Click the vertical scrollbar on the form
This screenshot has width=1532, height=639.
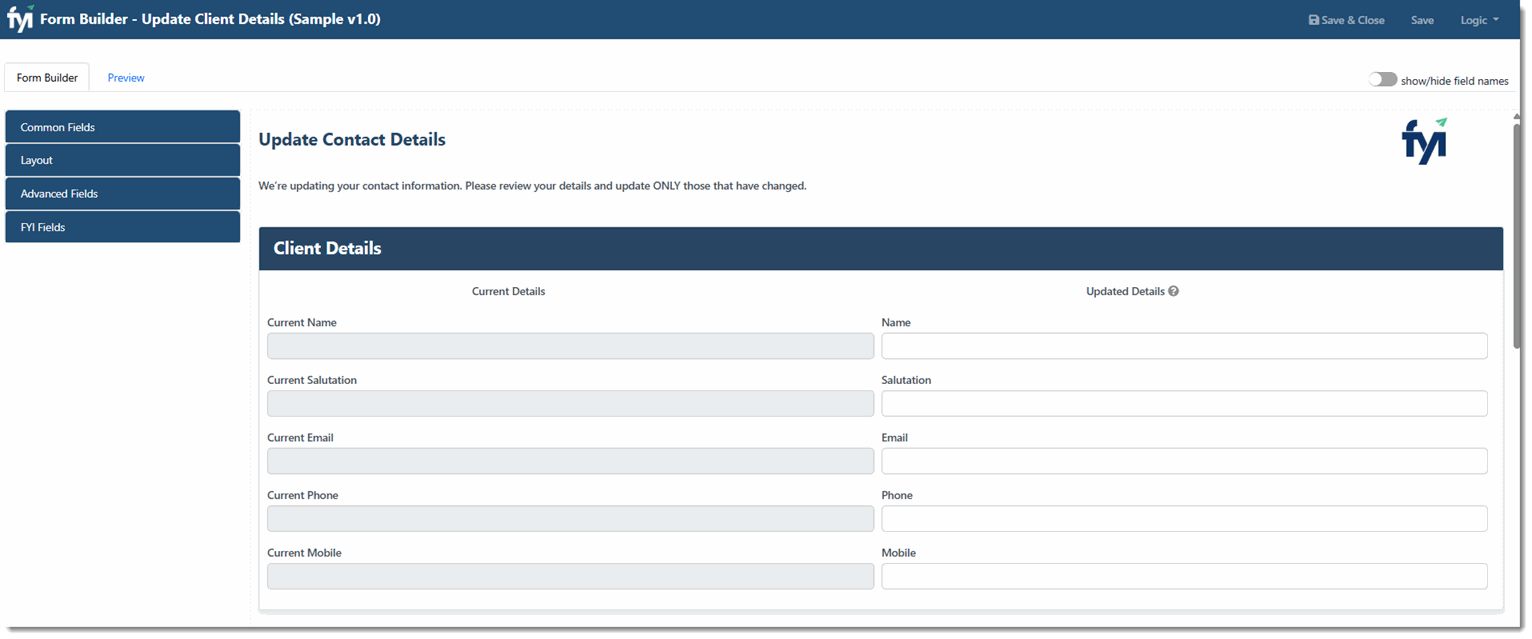tap(1517, 235)
